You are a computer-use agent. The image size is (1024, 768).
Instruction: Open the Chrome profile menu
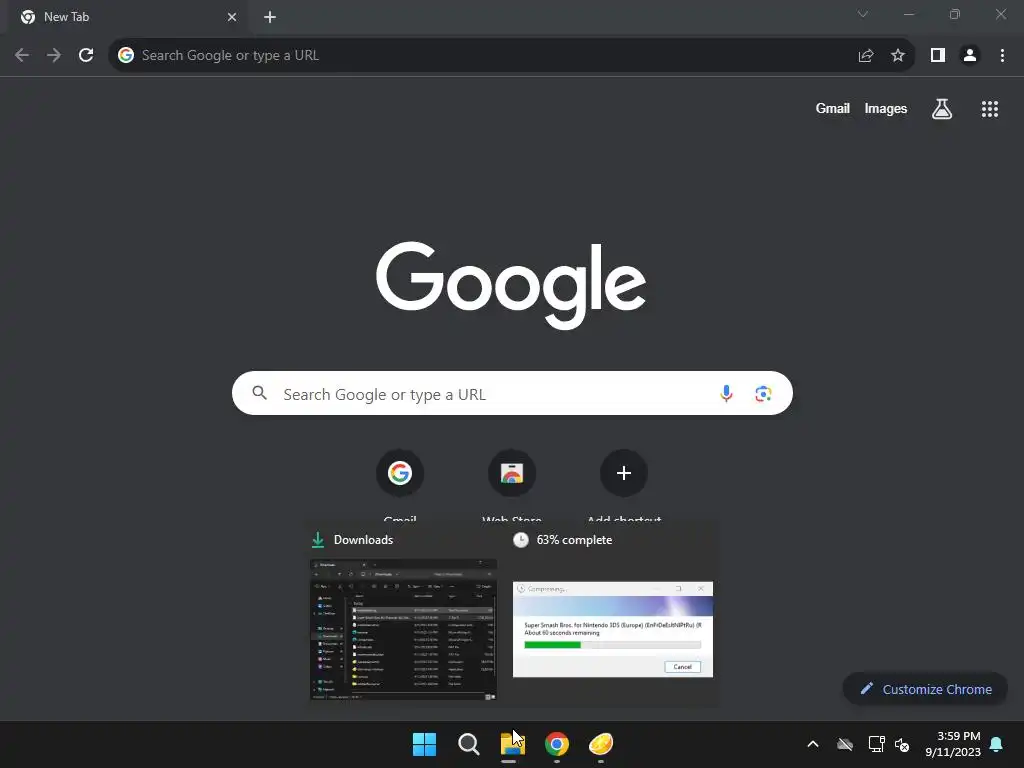pos(970,56)
